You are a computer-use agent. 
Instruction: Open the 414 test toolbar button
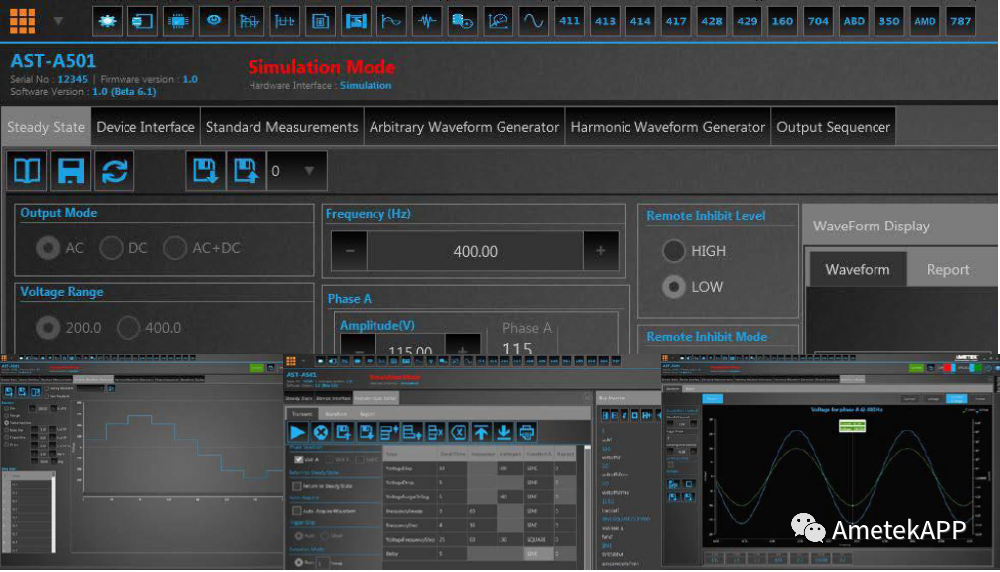[x=640, y=21]
